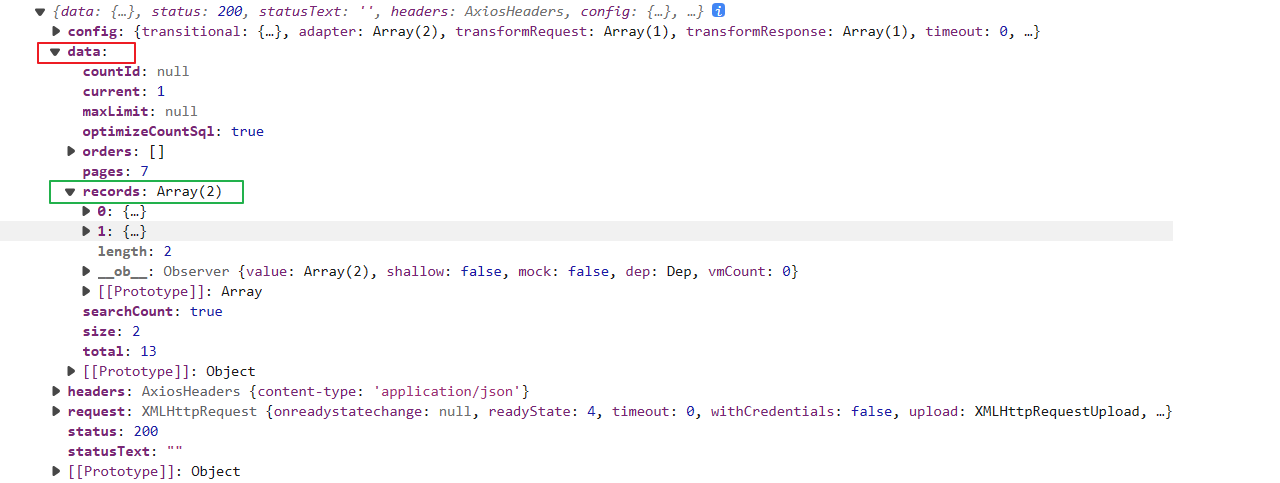Expand the headers AxiosHeaders object
The width and height of the screenshot is (1280, 483).
(x=57, y=392)
